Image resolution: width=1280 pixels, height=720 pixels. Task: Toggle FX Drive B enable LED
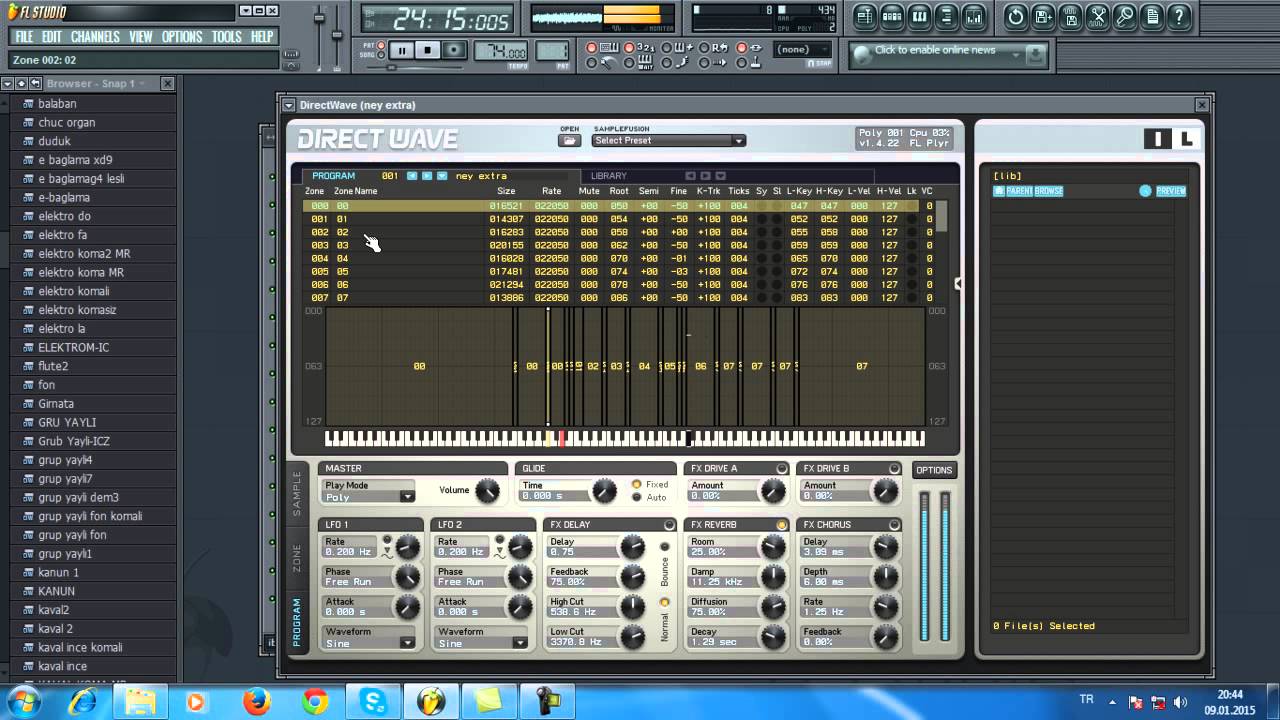894,468
